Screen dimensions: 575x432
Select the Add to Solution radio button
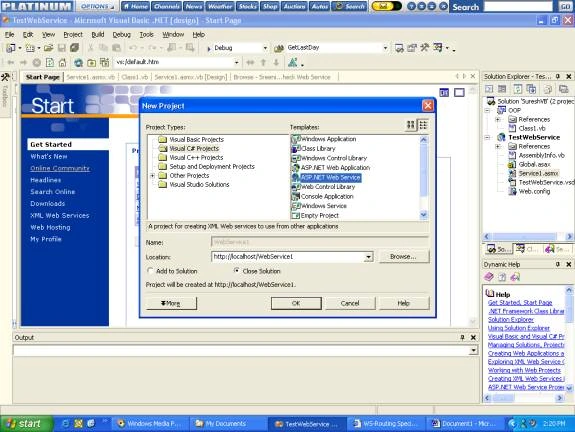coord(150,271)
